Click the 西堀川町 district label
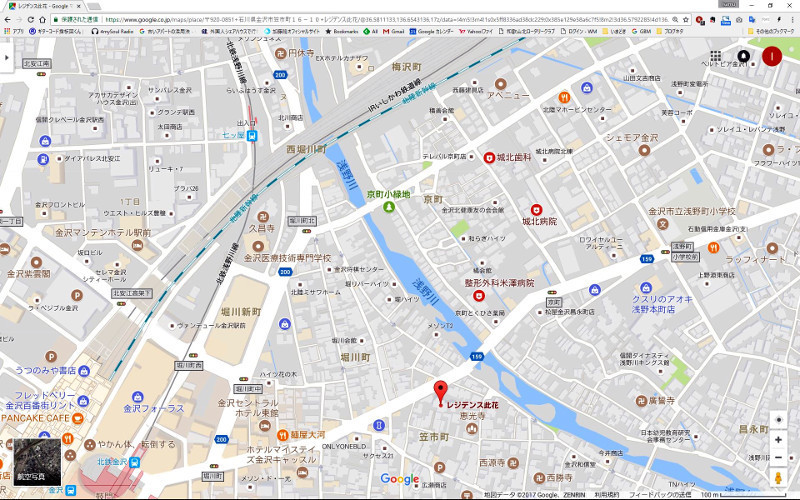 point(306,149)
